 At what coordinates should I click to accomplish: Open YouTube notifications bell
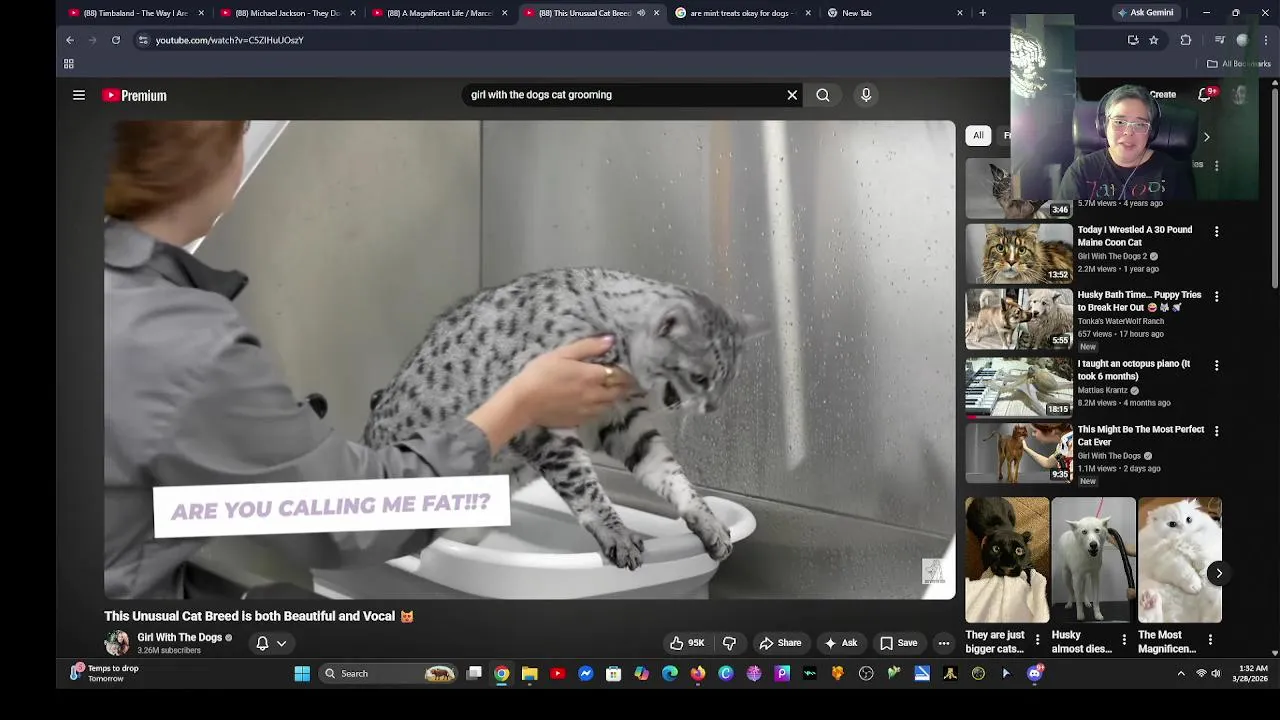pos(1205,95)
